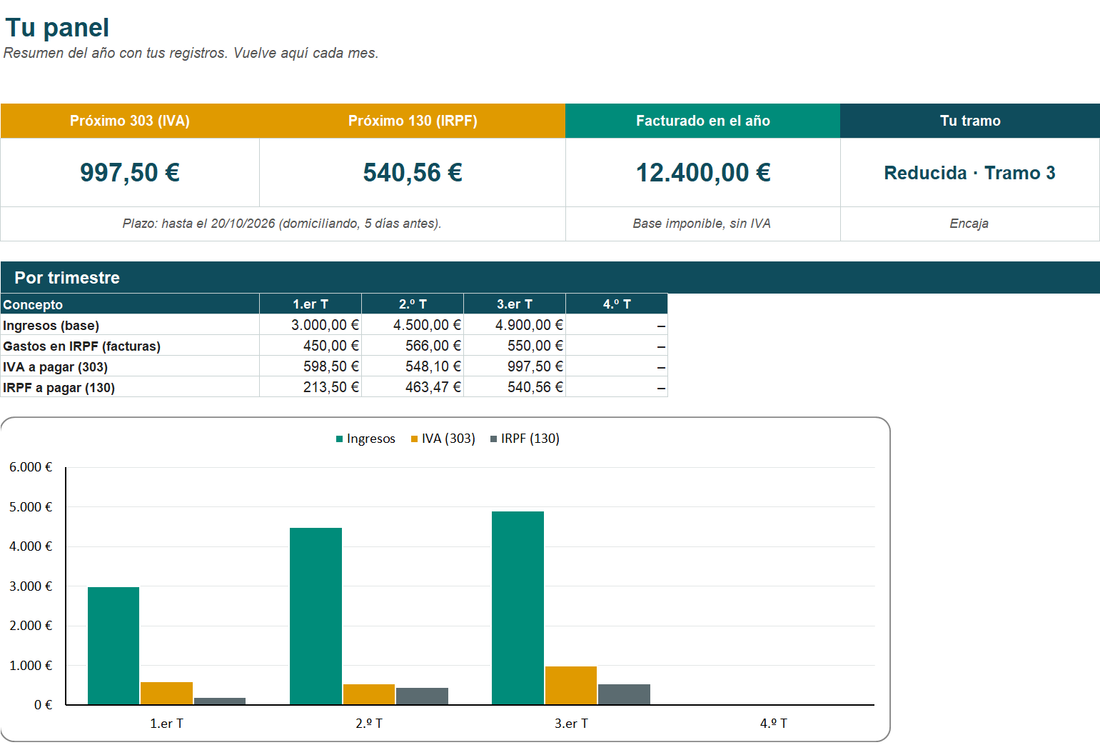The width and height of the screenshot is (1100, 750).
Task: Click the 'Próximo 303 (IVA)' header
Action: [x=130, y=121]
